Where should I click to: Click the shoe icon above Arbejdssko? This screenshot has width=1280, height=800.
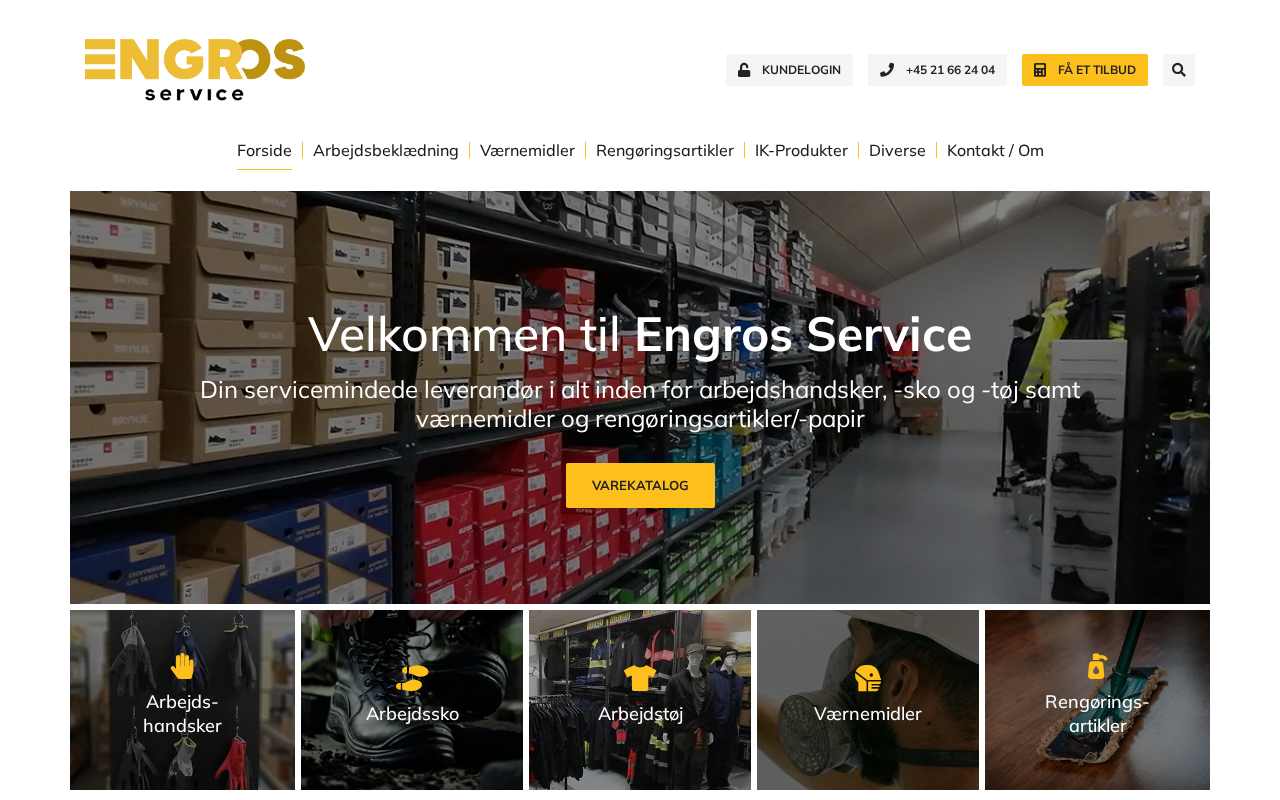[412, 678]
